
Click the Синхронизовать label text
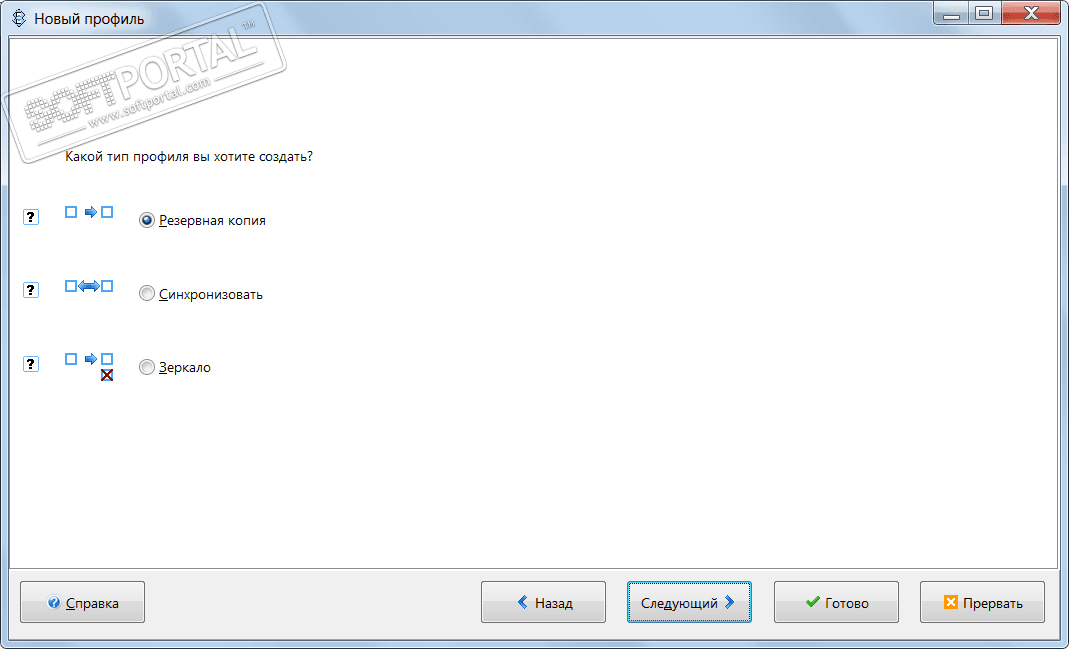(211, 295)
